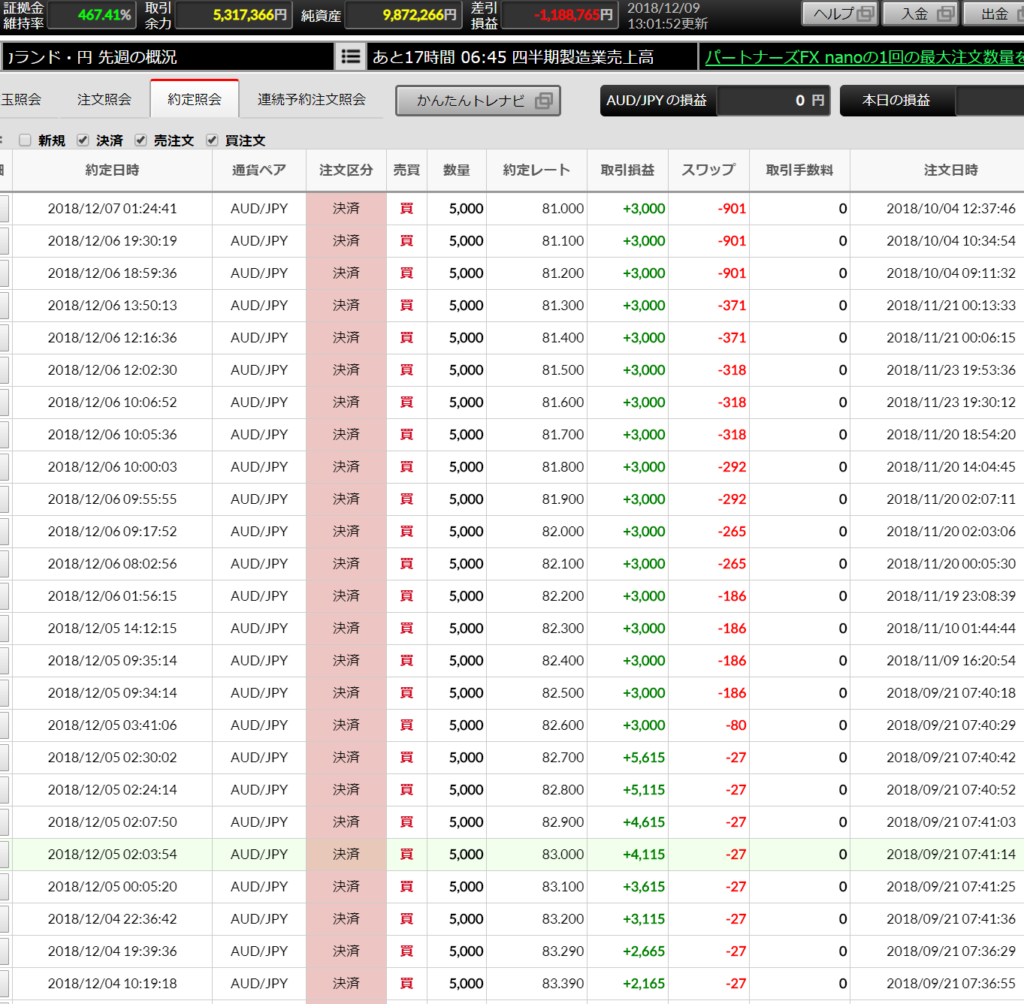Select row dated 2018/12/06 19:30:19
Viewport: 1024px width, 1004px height.
[x=512, y=241]
